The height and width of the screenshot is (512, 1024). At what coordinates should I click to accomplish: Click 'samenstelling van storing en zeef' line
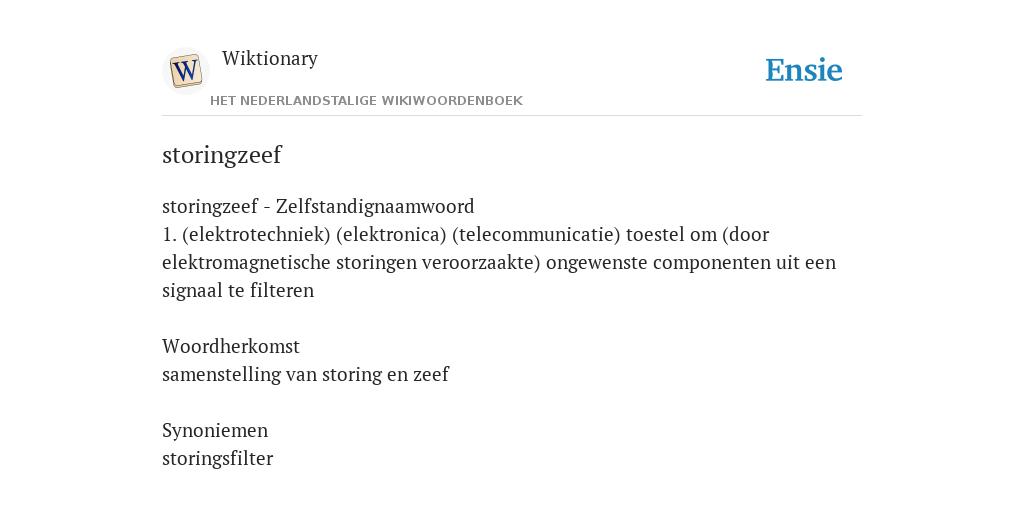click(305, 374)
